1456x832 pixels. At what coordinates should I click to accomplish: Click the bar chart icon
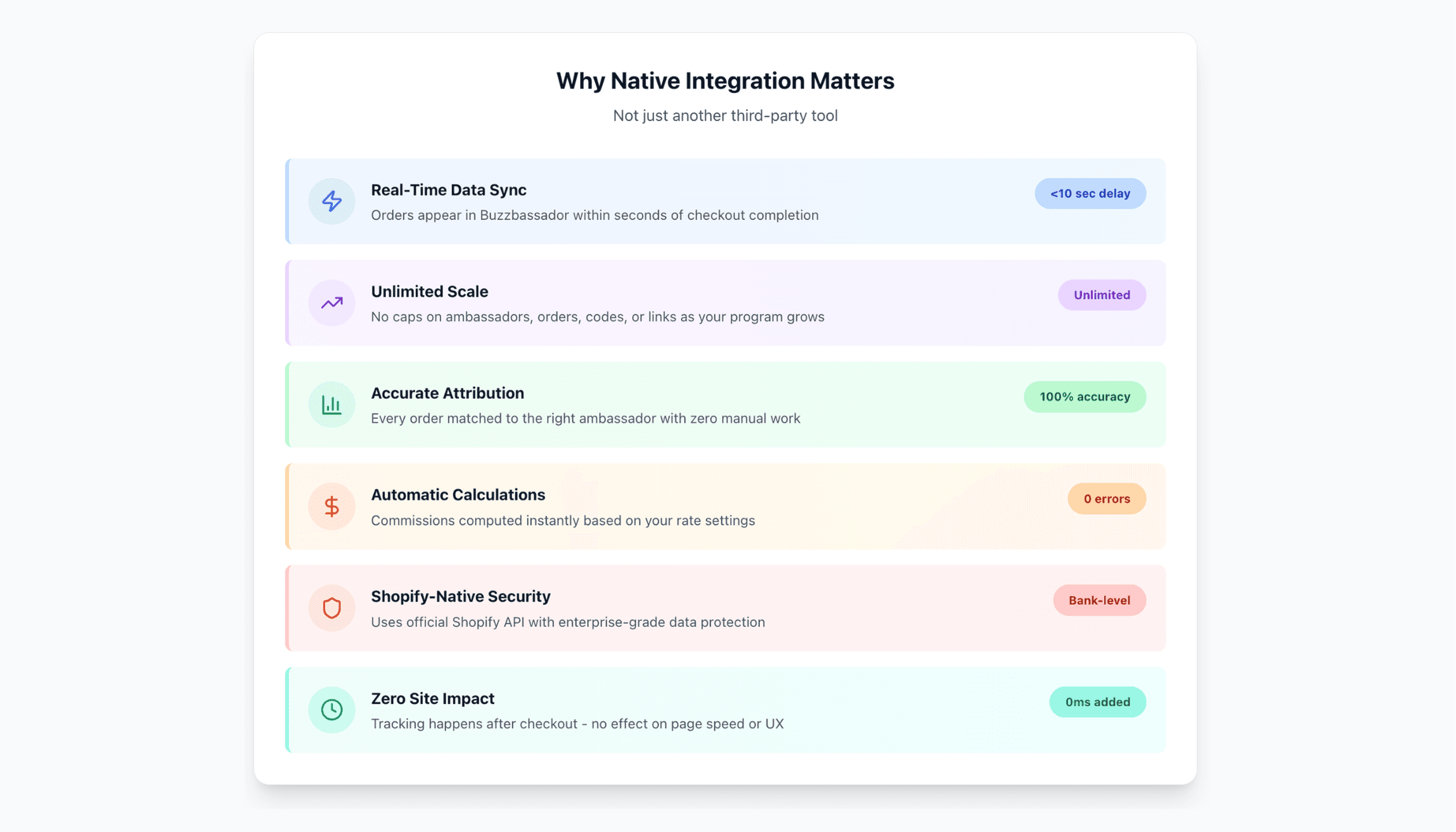point(332,405)
